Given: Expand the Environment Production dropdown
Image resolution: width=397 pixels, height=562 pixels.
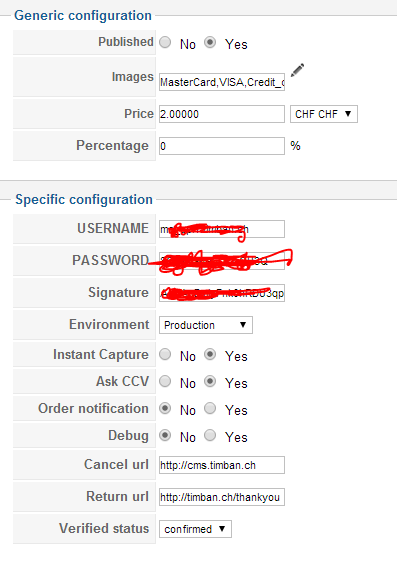Looking at the screenshot, I should click(x=206, y=325).
